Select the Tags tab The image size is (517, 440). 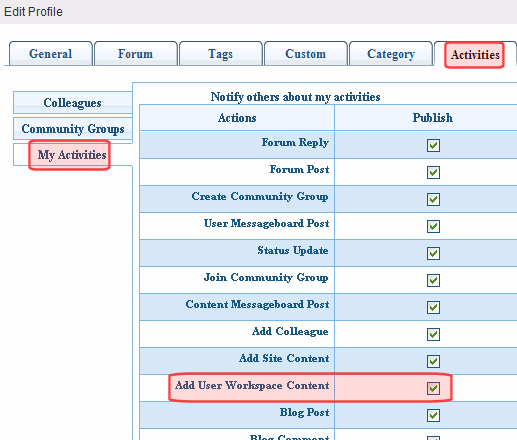pos(221,54)
